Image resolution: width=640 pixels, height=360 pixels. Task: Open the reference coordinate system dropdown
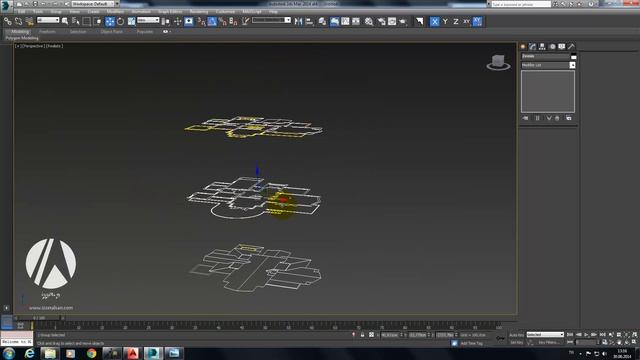148,20
